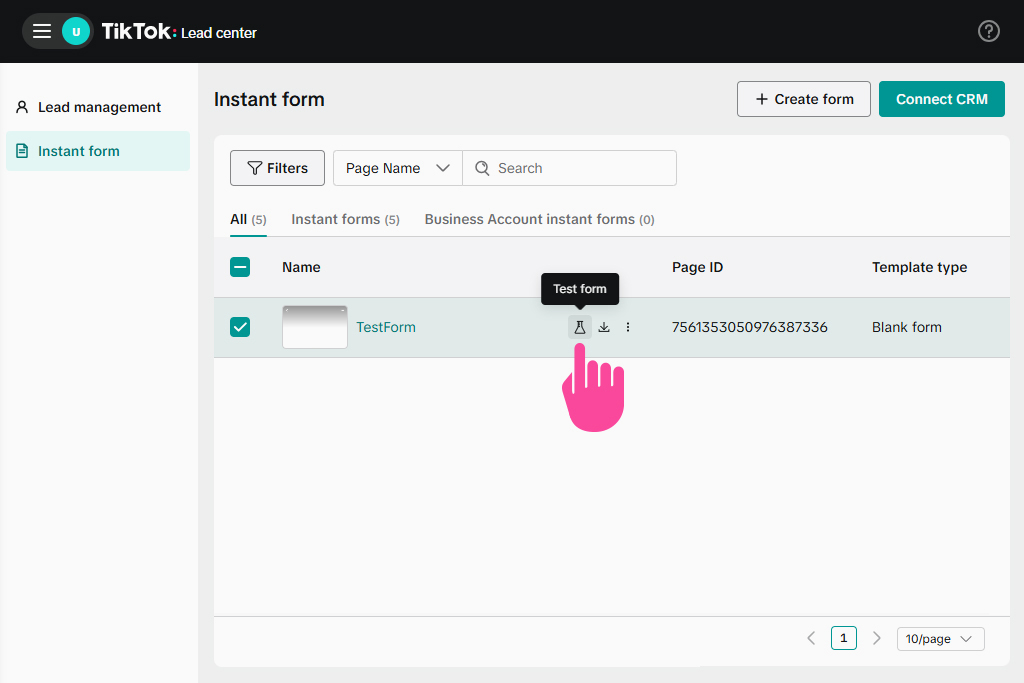Click the download icon for TestForm
This screenshot has height=683, width=1024.
point(604,327)
